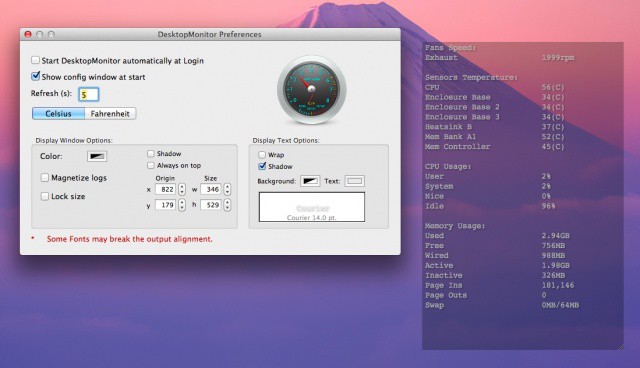Enable Always on top
The height and width of the screenshot is (368, 640).
(151, 165)
